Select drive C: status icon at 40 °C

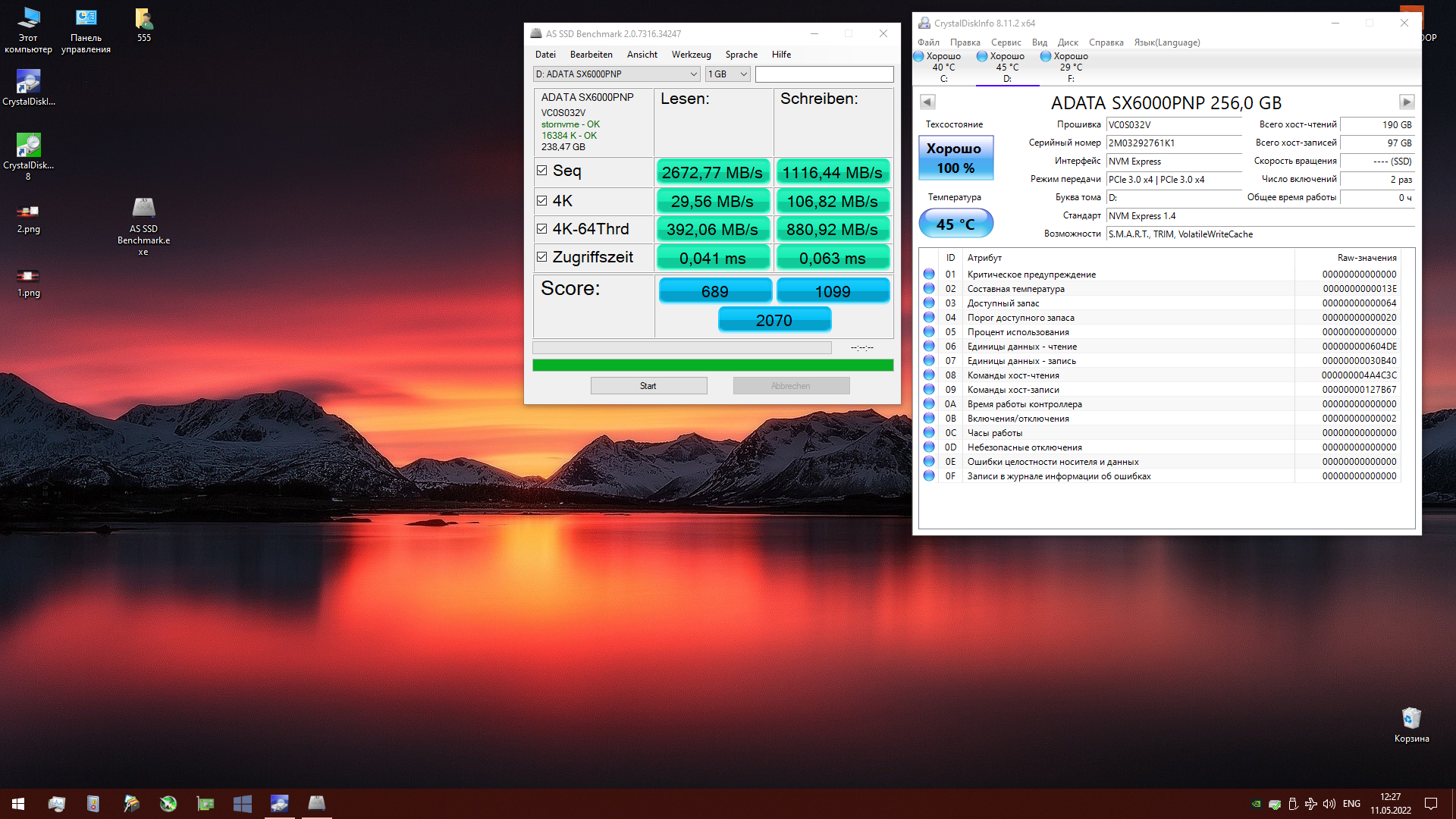[x=919, y=56]
